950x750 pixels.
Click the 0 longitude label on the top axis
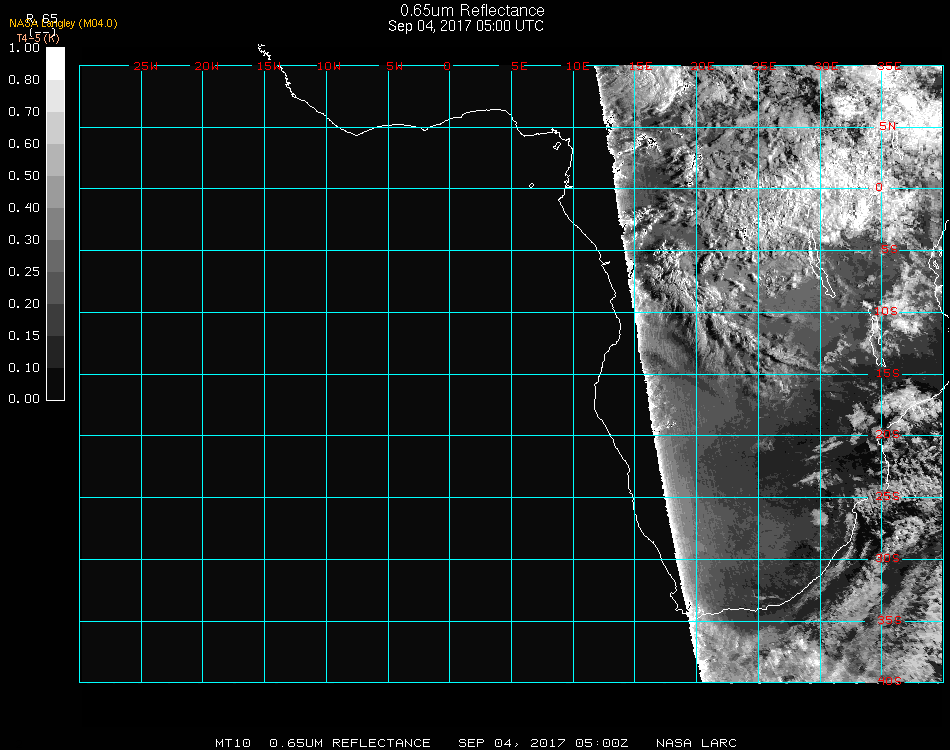(447, 66)
